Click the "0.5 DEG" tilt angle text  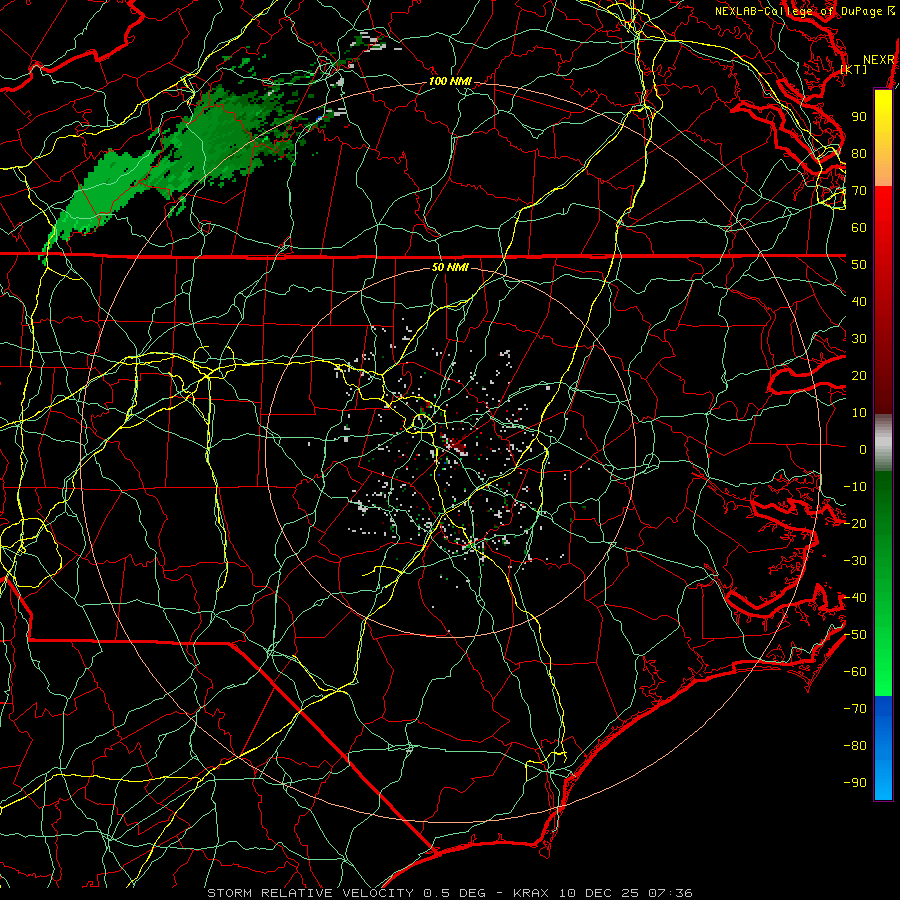pos(455,893)
